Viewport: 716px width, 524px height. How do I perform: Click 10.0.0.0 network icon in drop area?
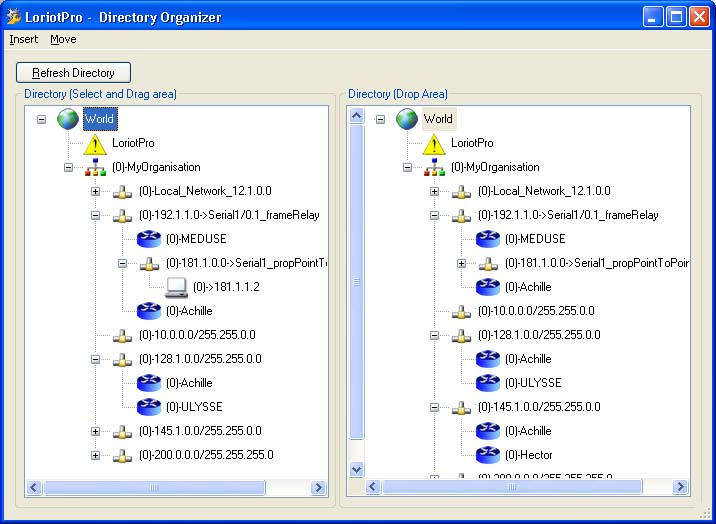(x=461, y=312)
